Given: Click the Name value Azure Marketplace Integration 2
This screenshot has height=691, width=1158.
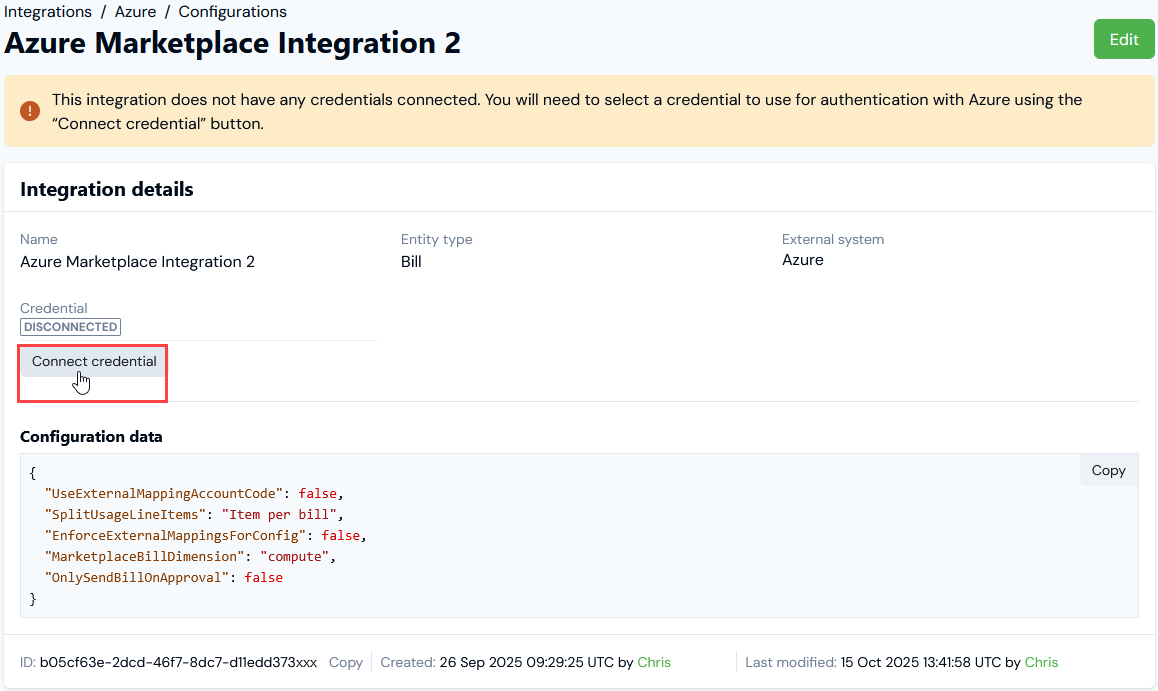Looking at the screenshot, I should point(137,261).
